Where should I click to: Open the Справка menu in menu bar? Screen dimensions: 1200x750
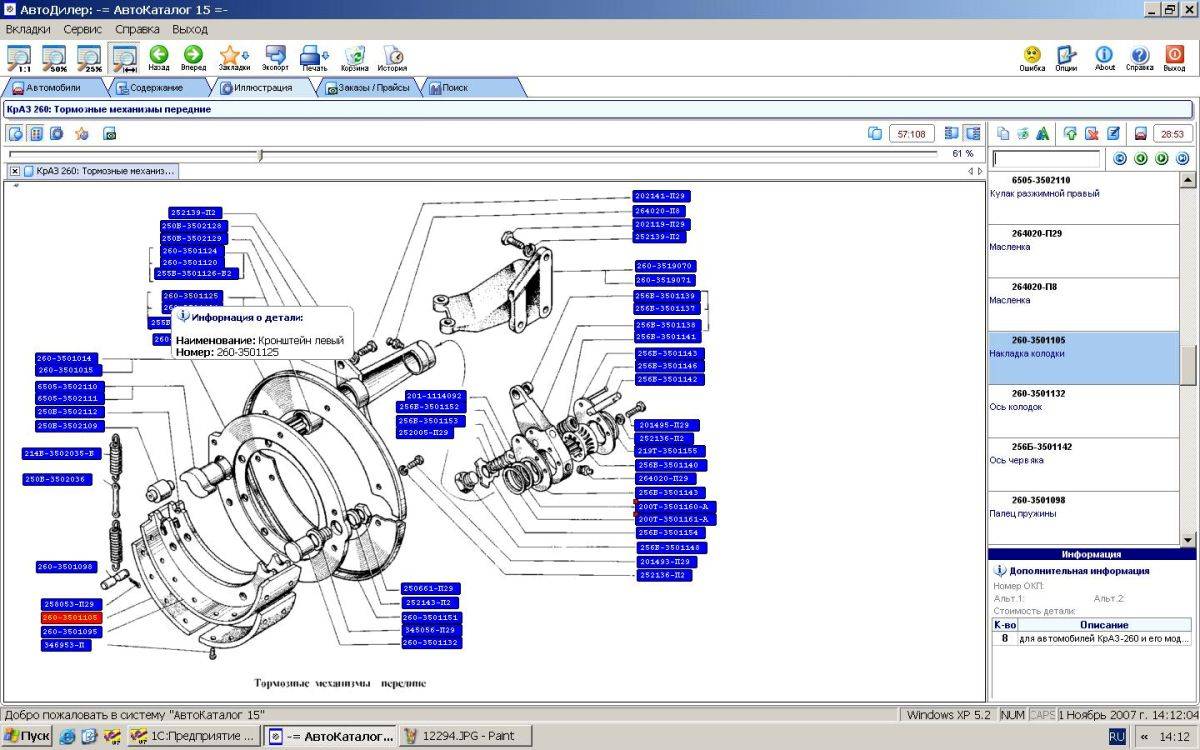pyautogui.click(x=137, y=29)
